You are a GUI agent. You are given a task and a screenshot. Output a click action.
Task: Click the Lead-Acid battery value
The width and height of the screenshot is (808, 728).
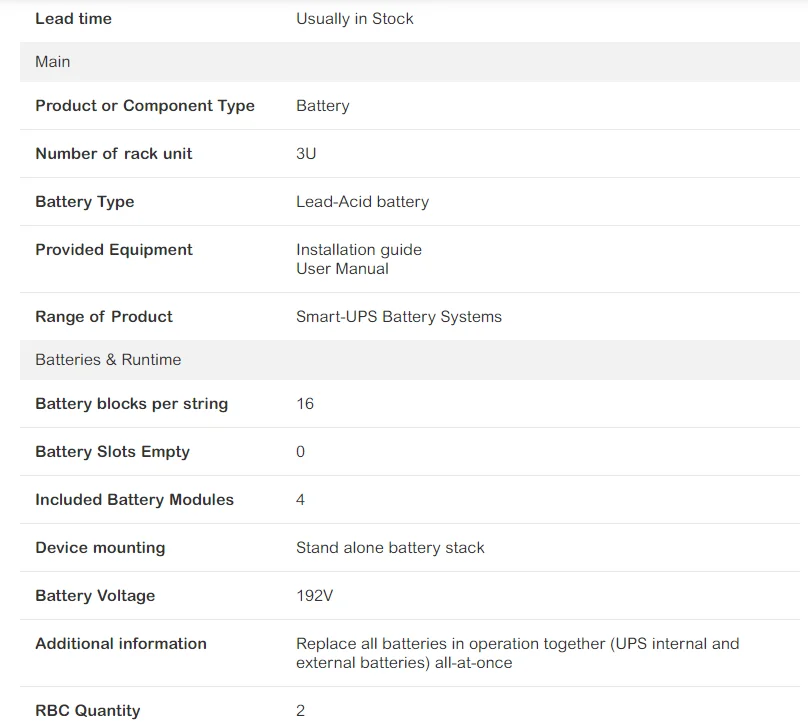(x=362, y=201)
